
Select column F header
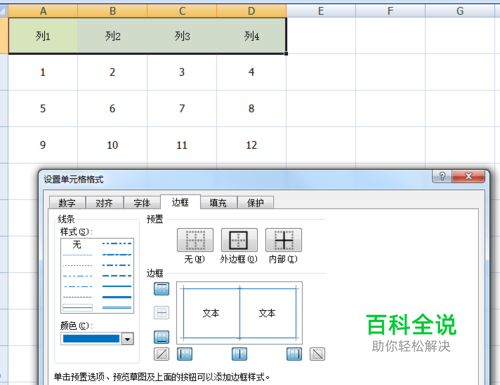click(390, 11)
